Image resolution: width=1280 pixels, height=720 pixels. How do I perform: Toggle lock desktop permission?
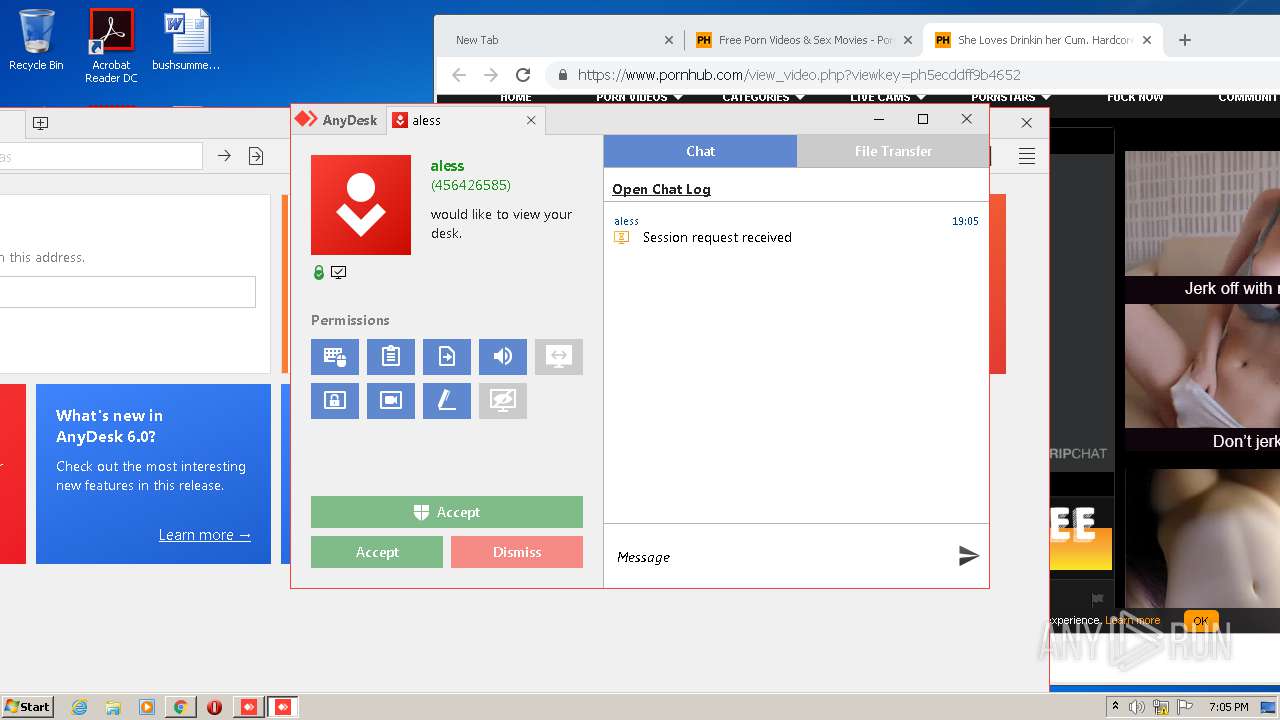pos(335,401)
